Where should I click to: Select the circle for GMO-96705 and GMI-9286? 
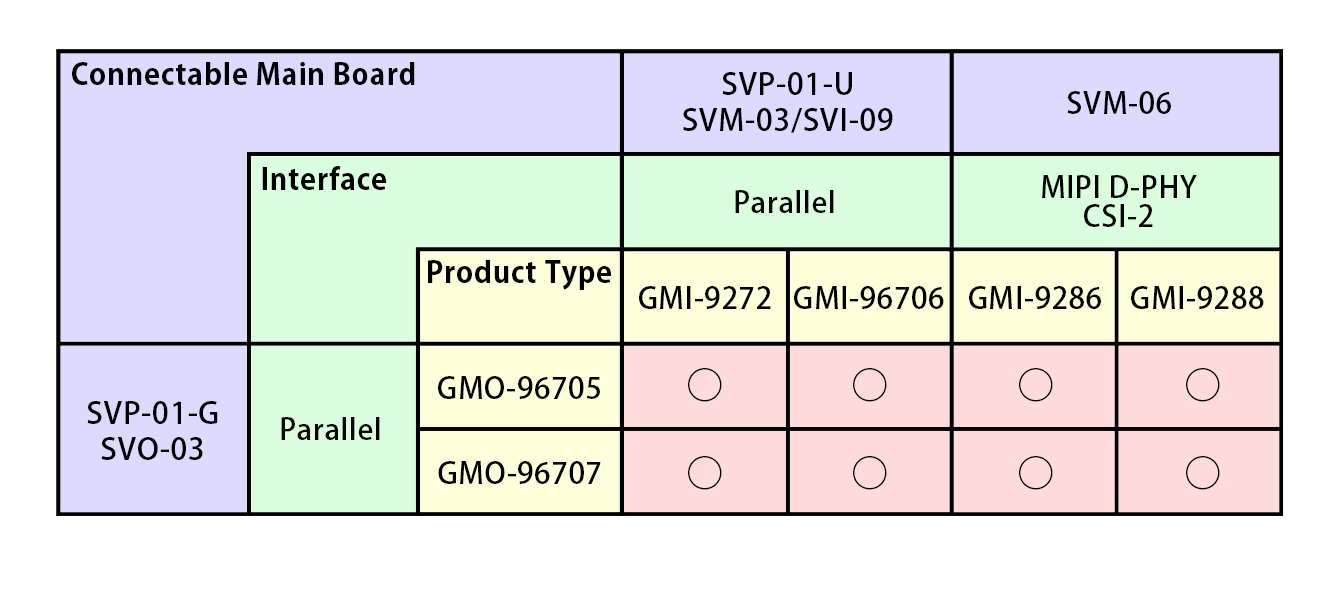[1035, 385]
